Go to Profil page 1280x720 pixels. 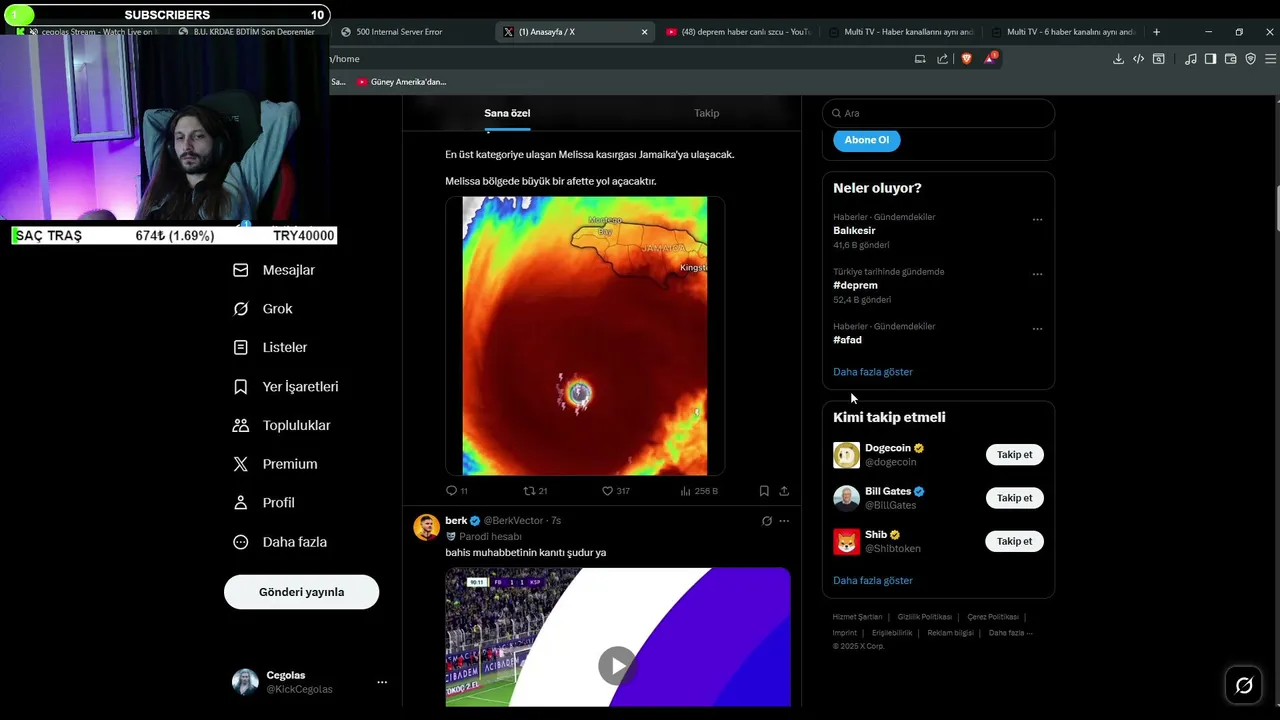(263, 503)
